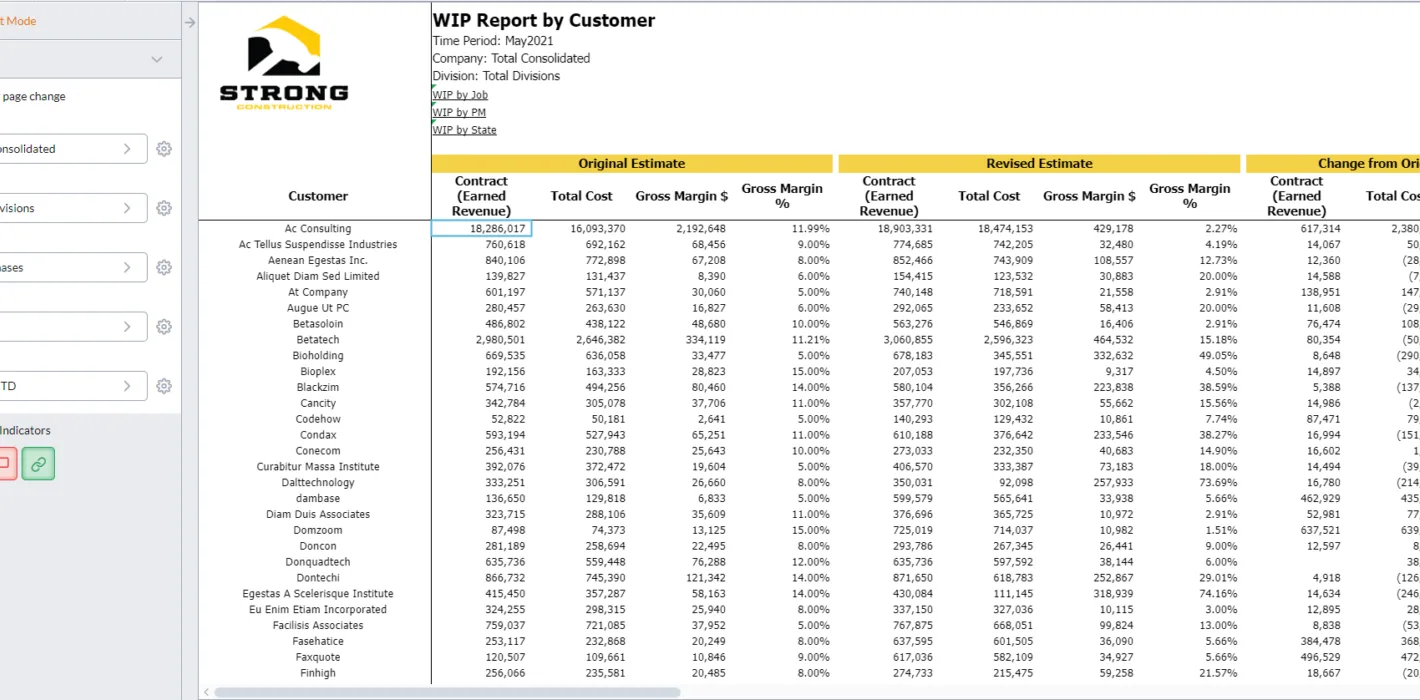Click the Strong Construction logo
The image size is (1420, 700).
(x=284, y=62)
